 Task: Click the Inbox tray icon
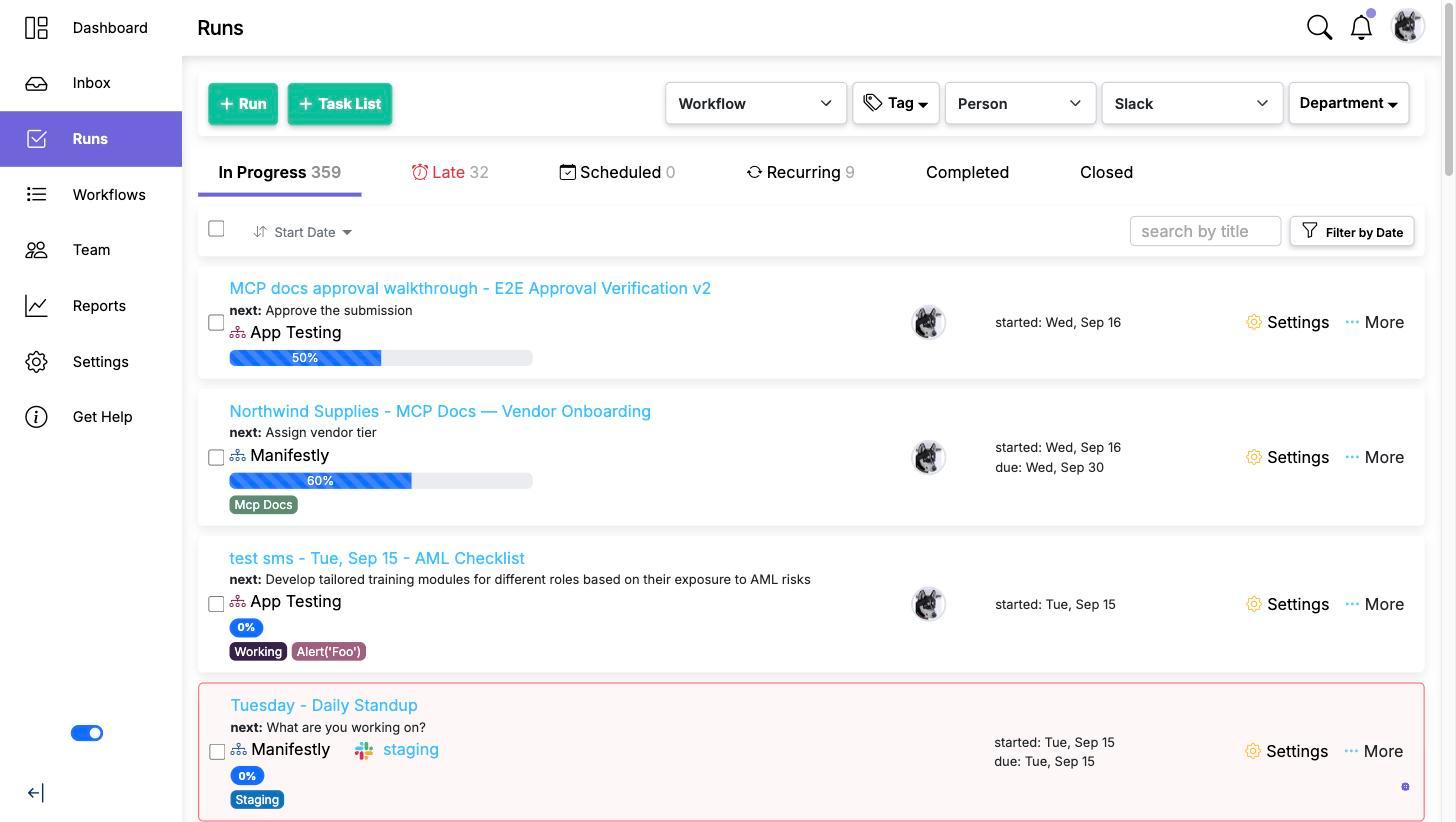[x=36, y=83]
